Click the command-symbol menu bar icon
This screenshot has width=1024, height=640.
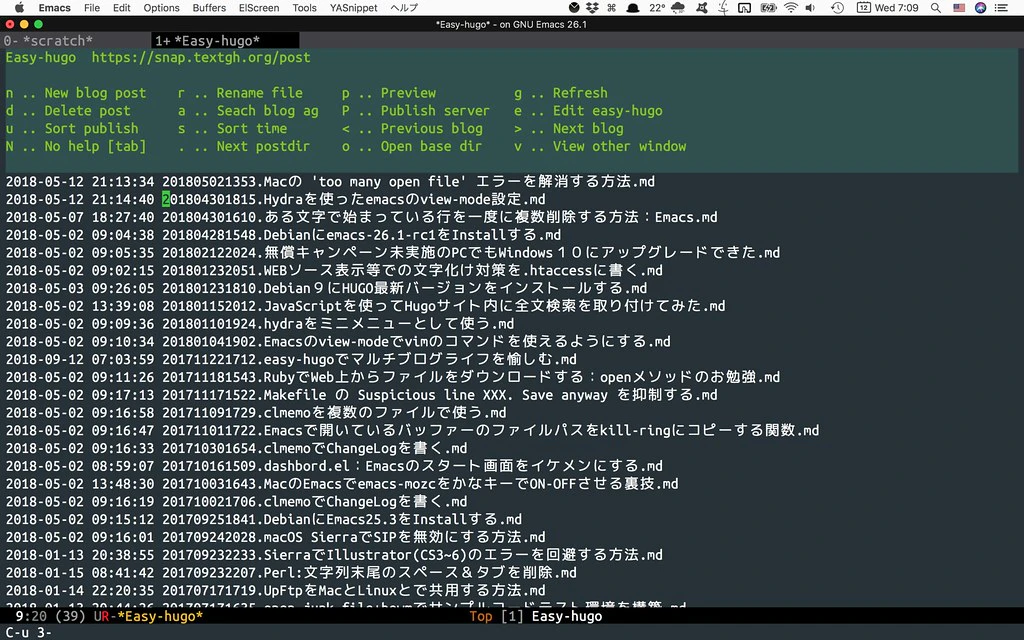611,8
